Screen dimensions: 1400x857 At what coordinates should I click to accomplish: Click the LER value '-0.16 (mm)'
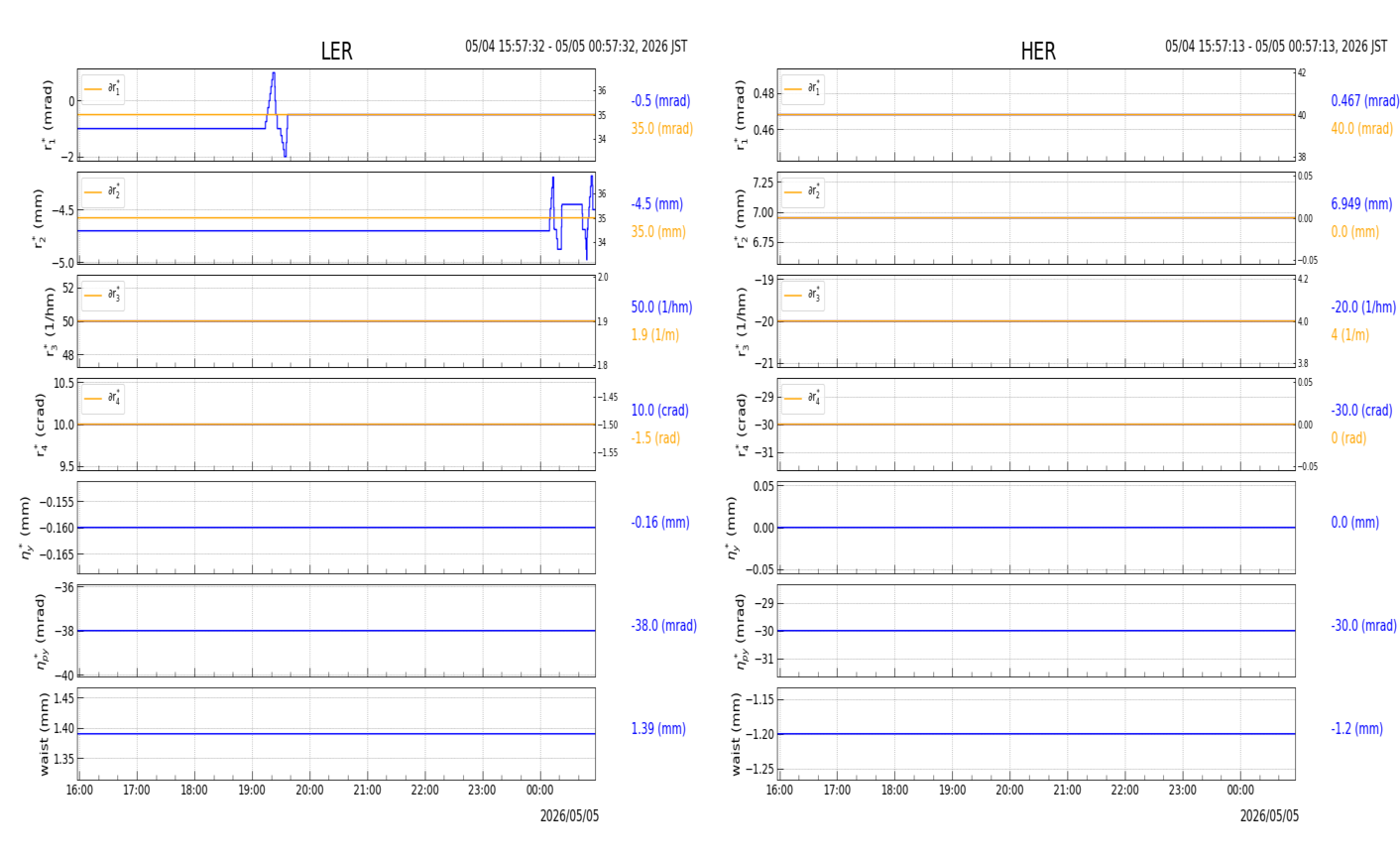[659, 523]
